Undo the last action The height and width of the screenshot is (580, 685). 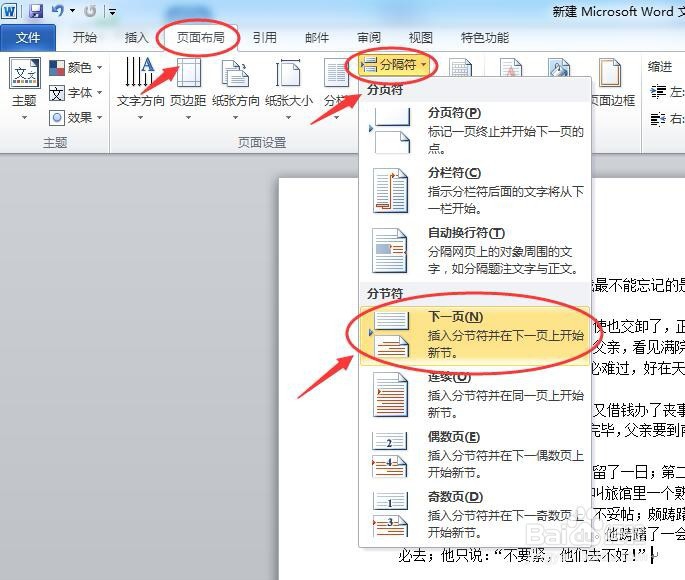(x=57, y=11)
